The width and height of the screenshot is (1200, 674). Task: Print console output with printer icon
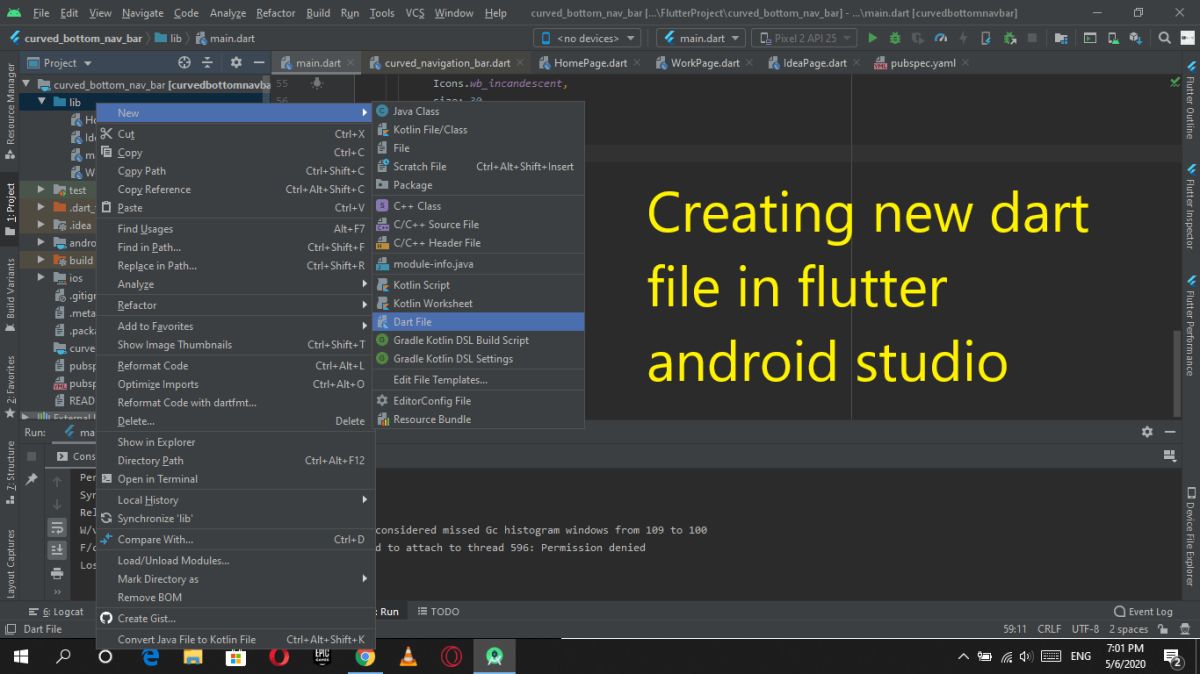pos(57,573)
